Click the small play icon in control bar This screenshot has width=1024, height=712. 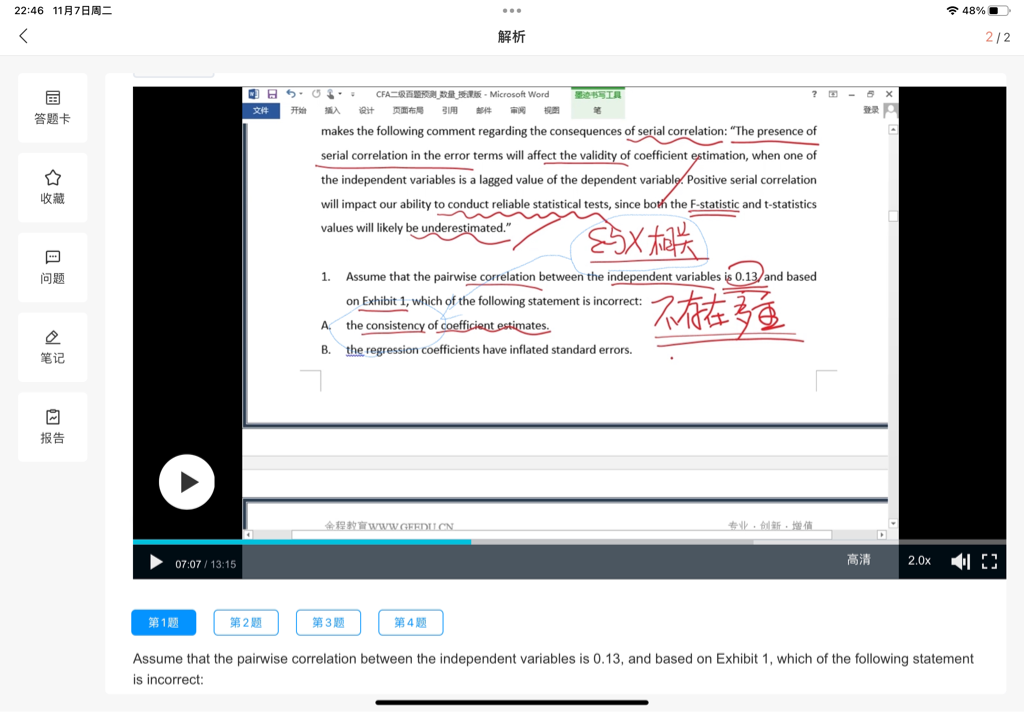156,562
